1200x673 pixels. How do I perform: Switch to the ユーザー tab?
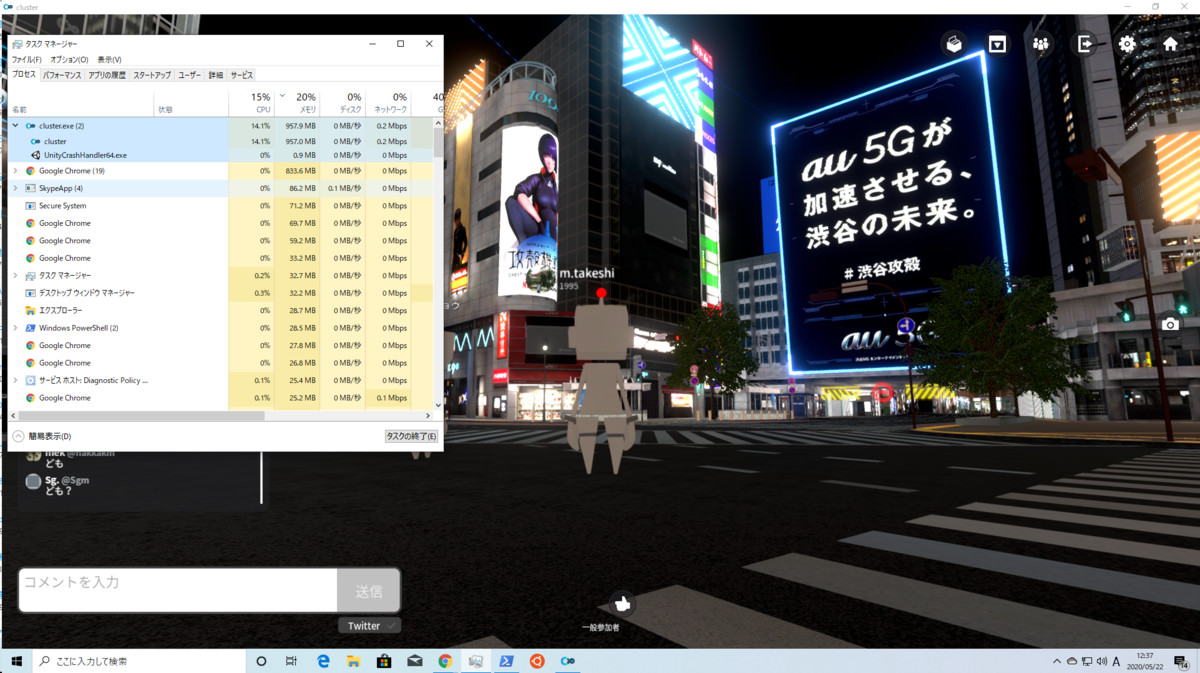click(x=189, y=75)
